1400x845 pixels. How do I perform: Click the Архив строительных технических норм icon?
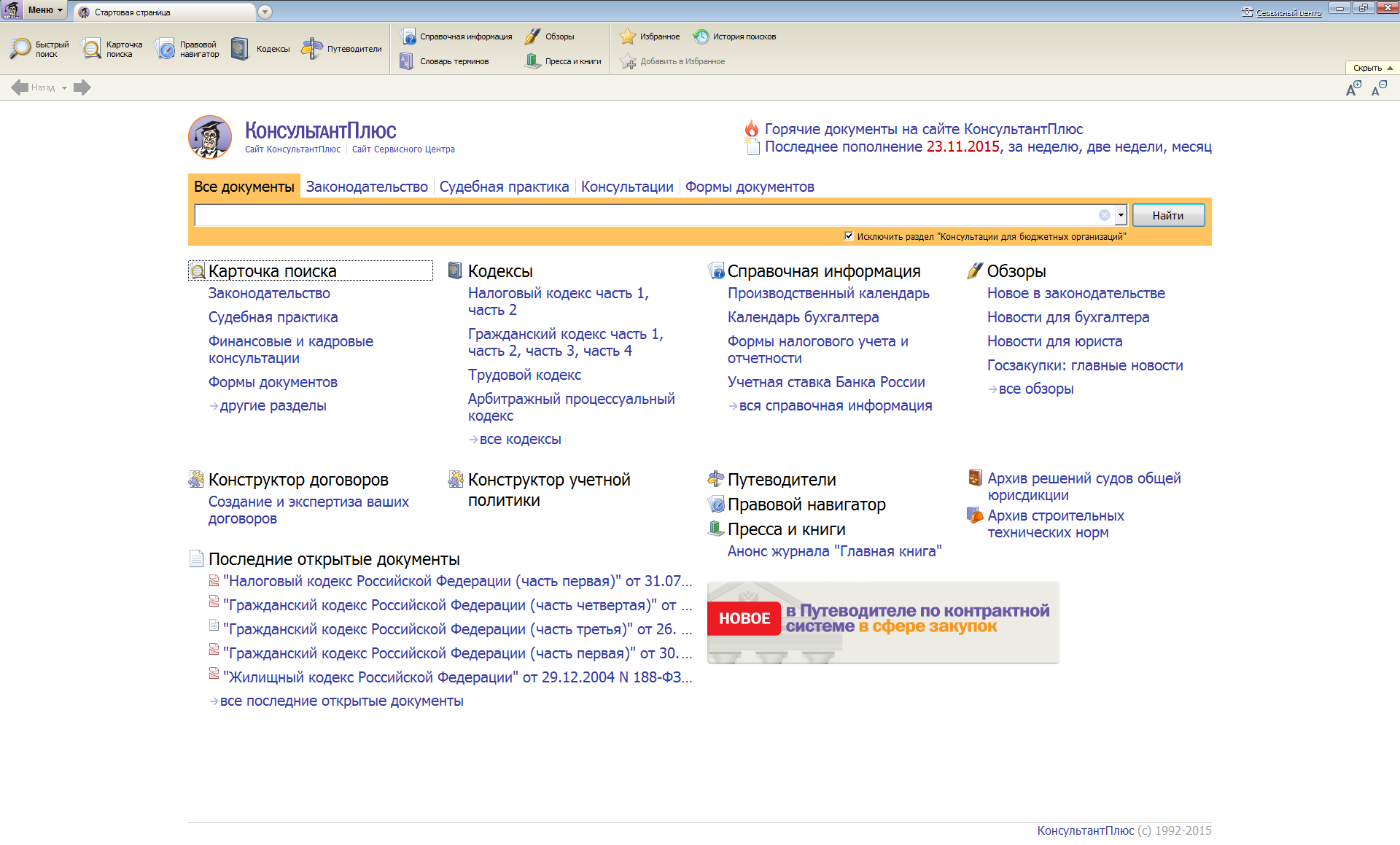975,515
